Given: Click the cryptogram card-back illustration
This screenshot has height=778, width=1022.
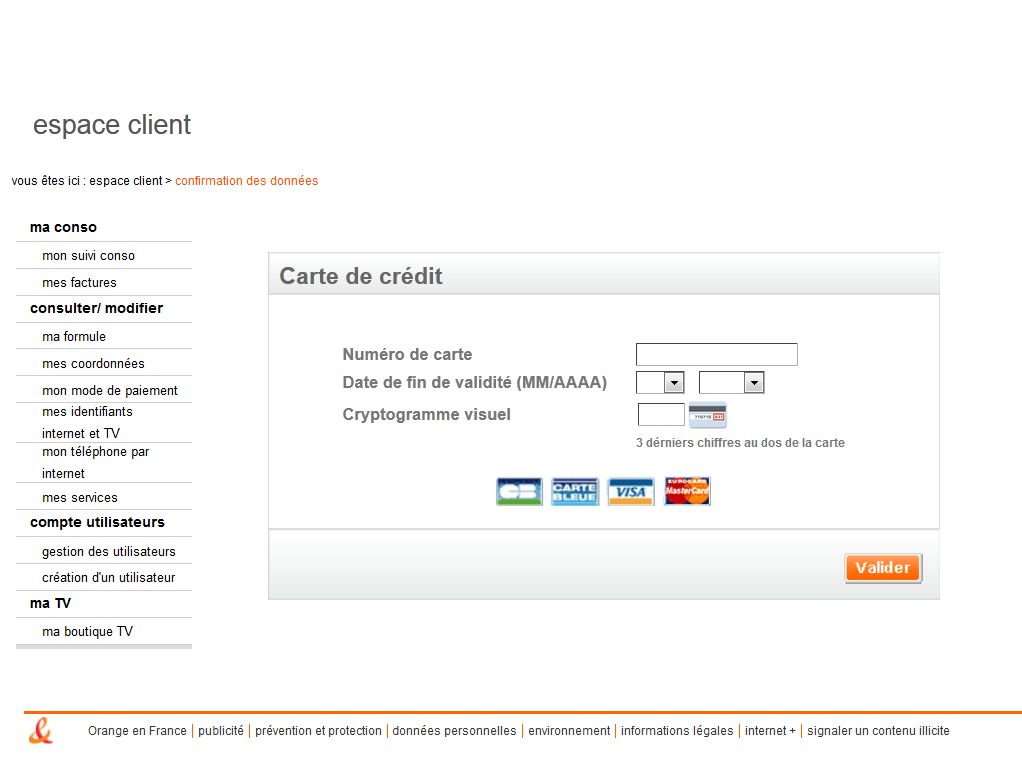Looking at the screenshot, I should click(x=707, y=413).
